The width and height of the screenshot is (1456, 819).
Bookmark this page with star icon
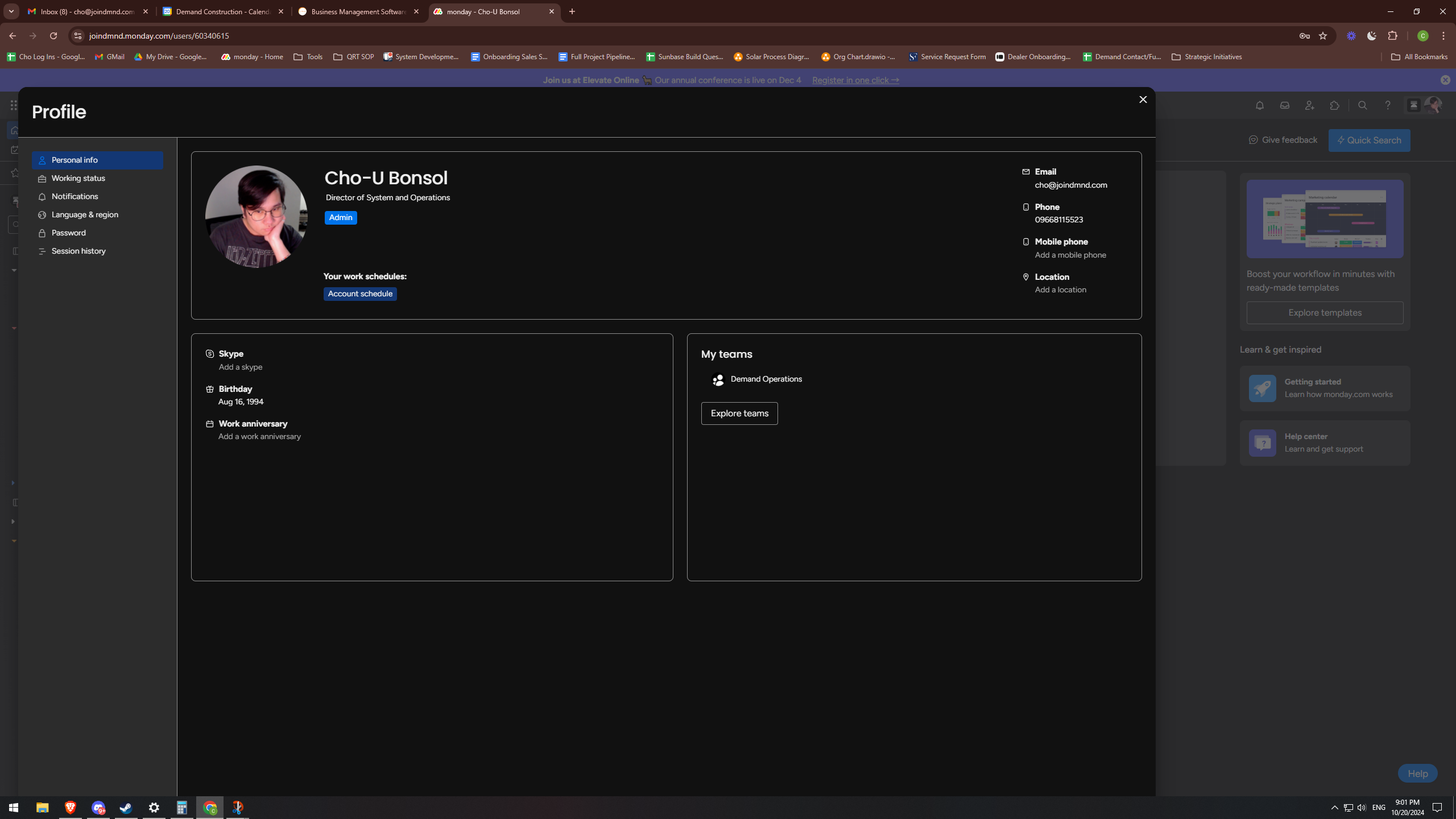(1323, 36)
